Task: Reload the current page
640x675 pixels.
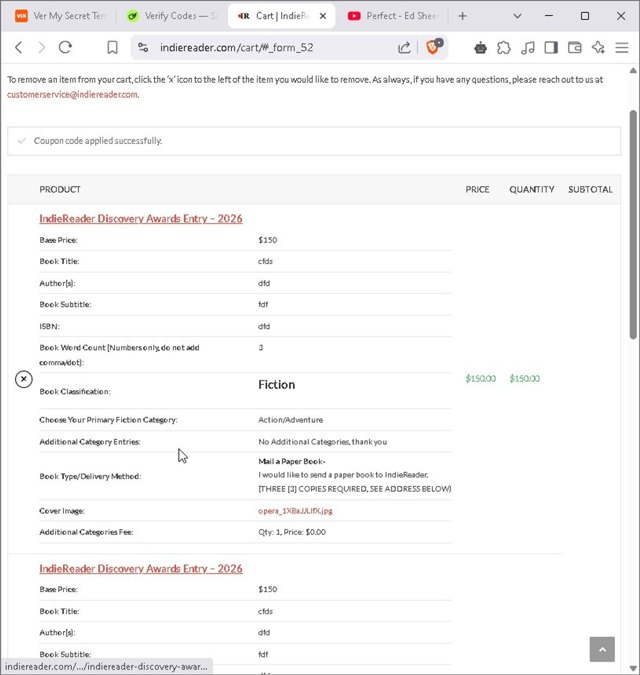Action: click(65, 47)
